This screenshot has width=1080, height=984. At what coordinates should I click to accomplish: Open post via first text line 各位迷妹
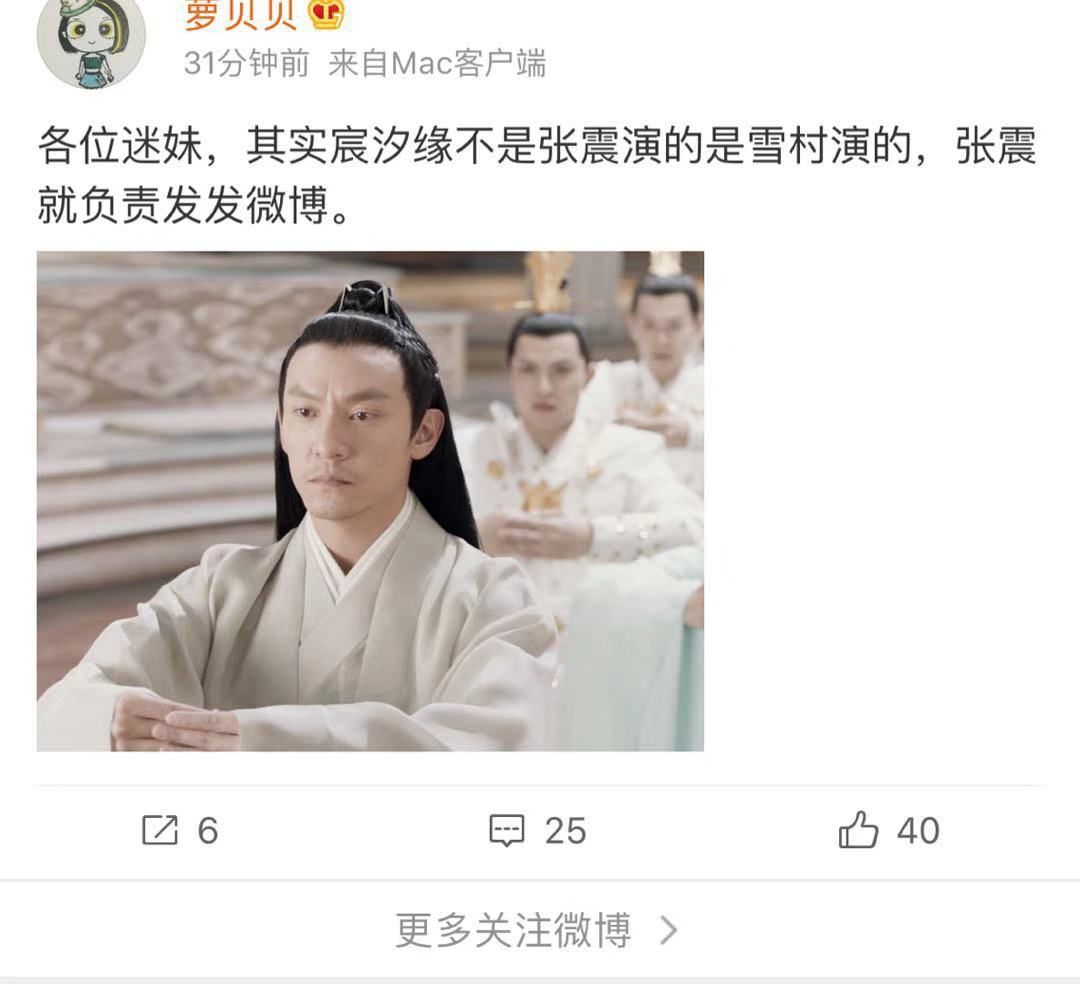click(x=537, y=145)
